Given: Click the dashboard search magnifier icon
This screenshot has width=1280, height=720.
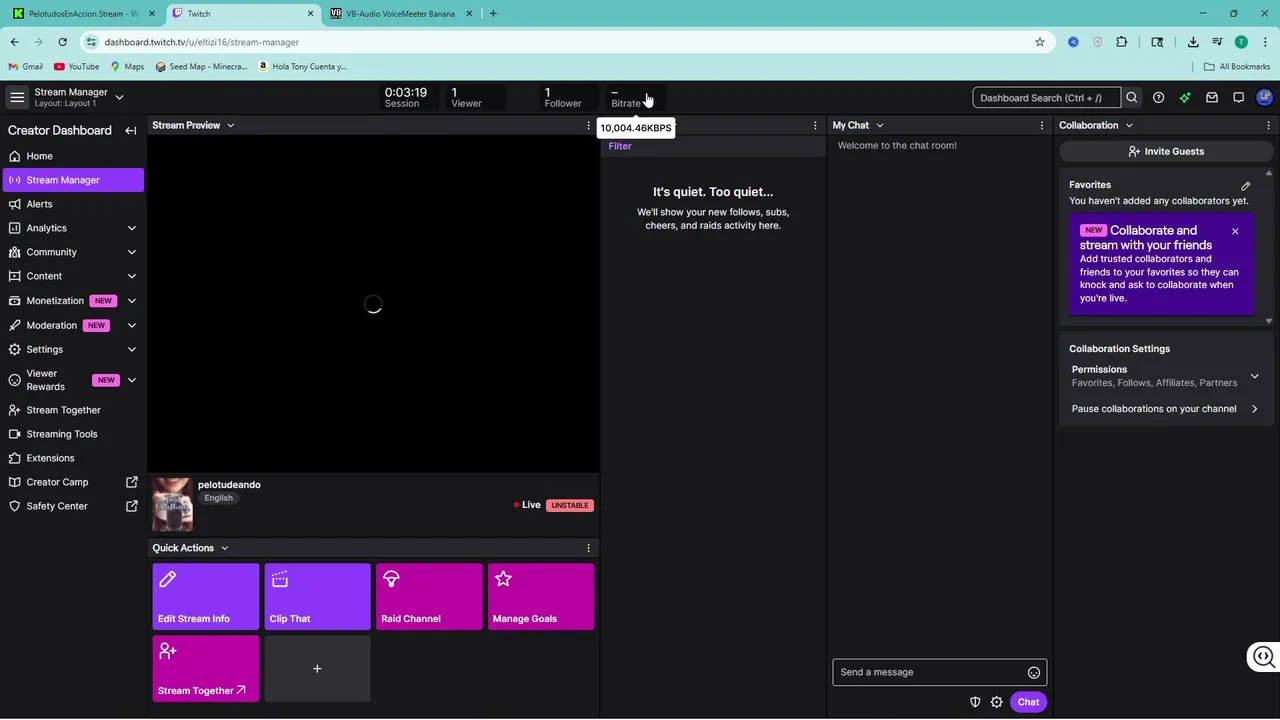Looking at the screenshot, I should coord(1131,98).
